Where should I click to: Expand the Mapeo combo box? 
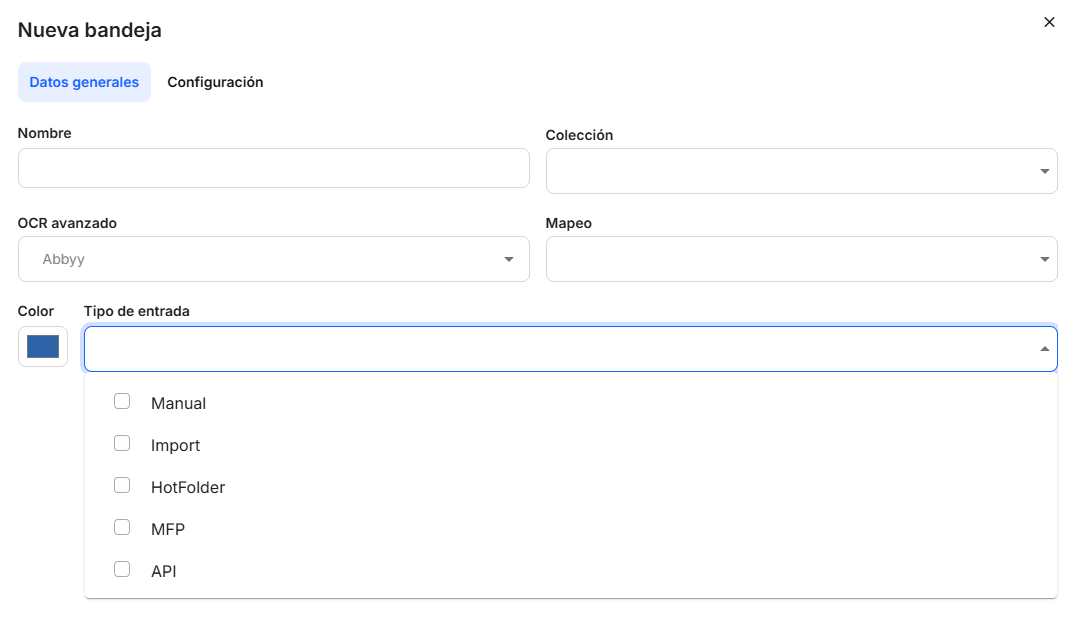tap(790, 259)
